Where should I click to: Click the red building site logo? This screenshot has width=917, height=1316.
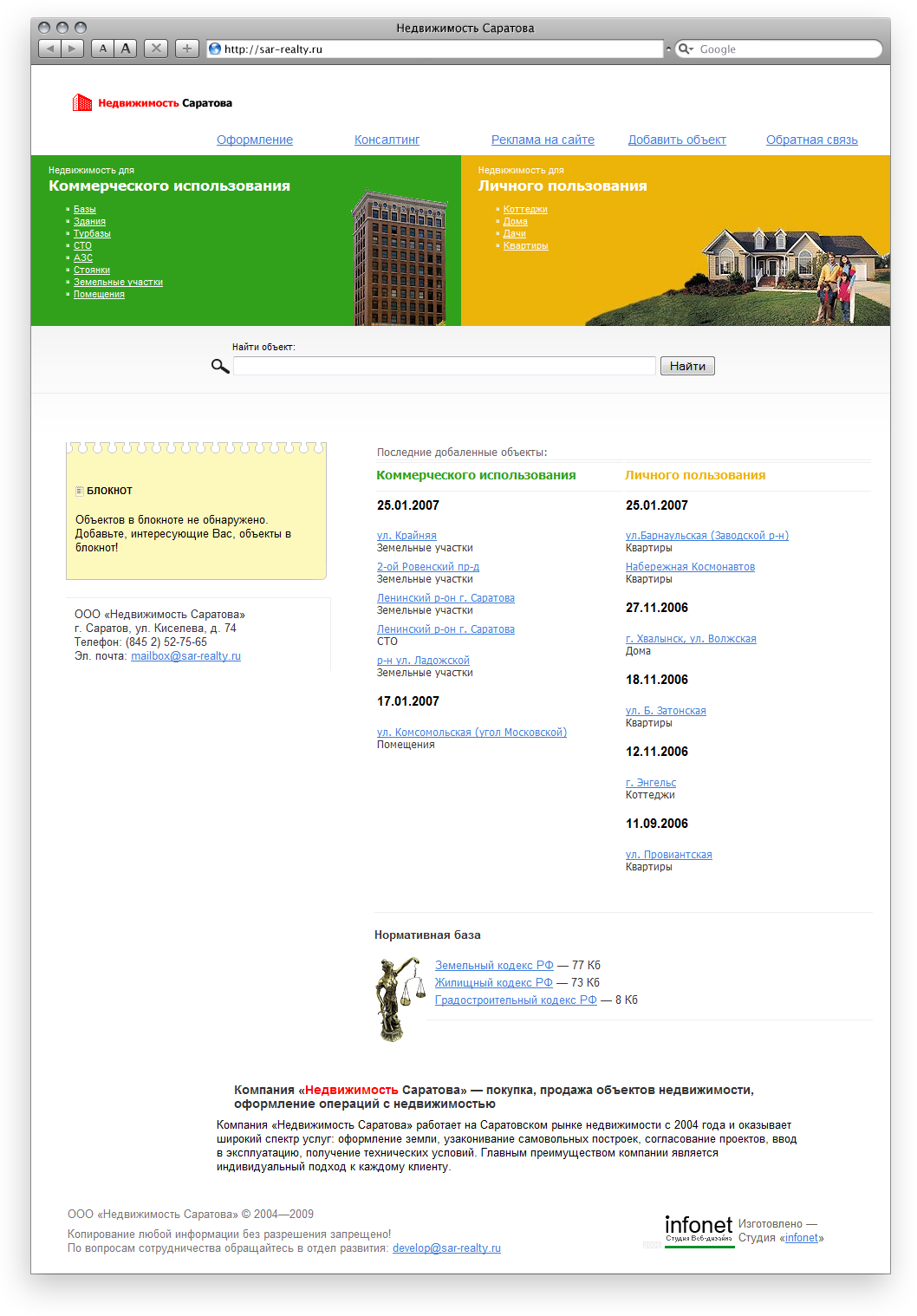82,102
